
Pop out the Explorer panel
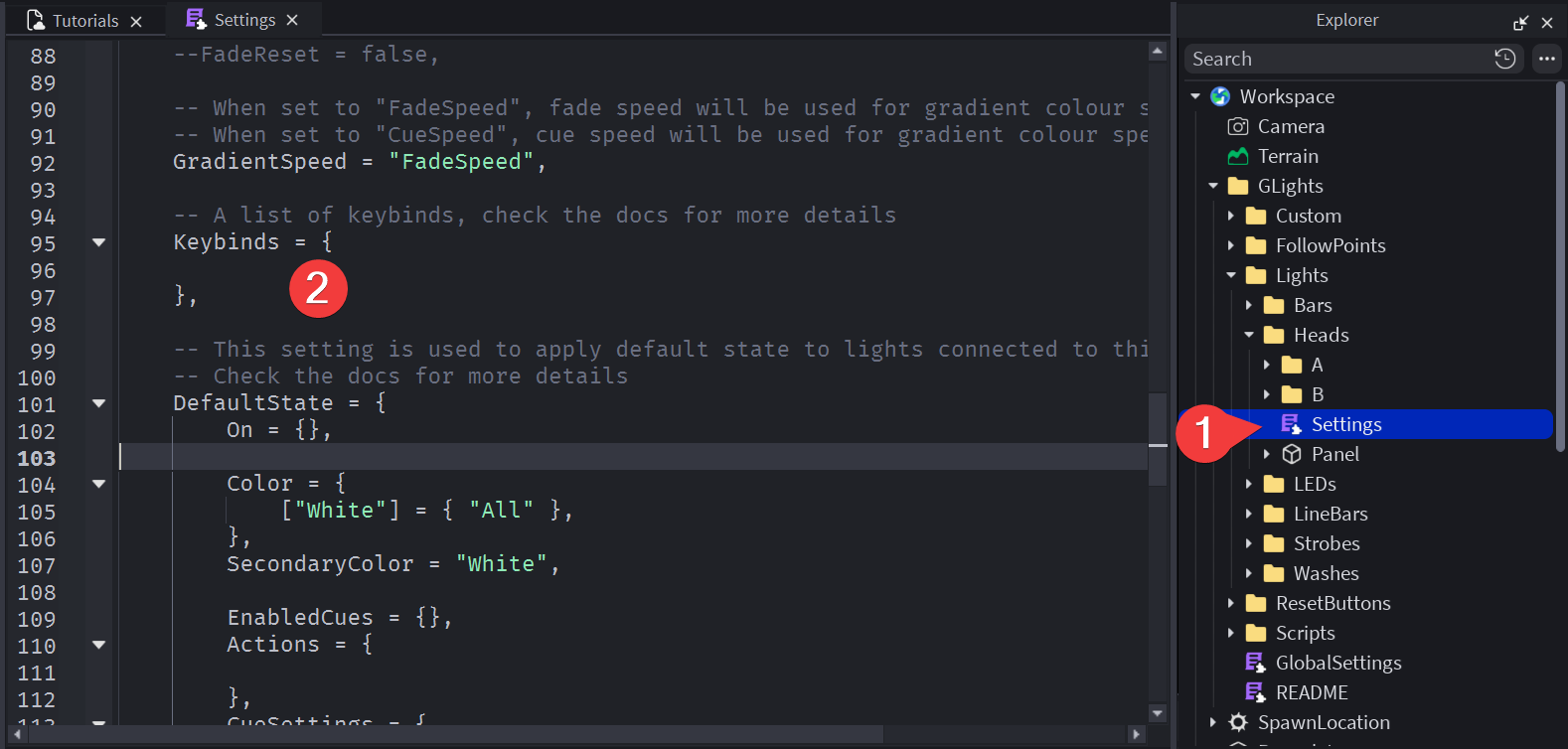click(1520, 22)
